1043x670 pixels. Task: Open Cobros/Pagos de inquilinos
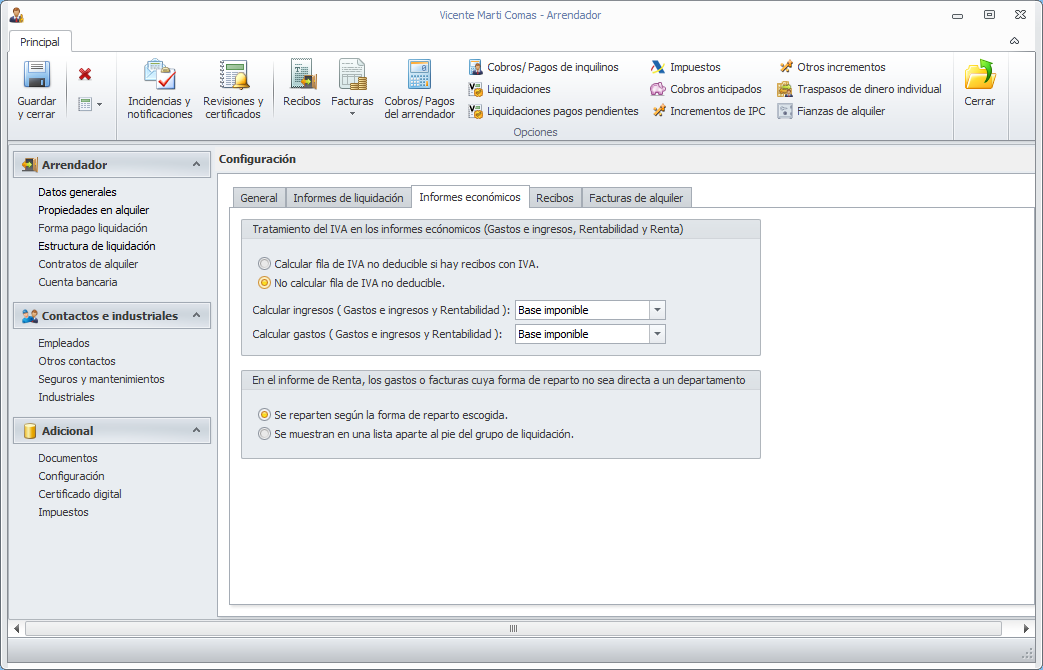(543, 67)
